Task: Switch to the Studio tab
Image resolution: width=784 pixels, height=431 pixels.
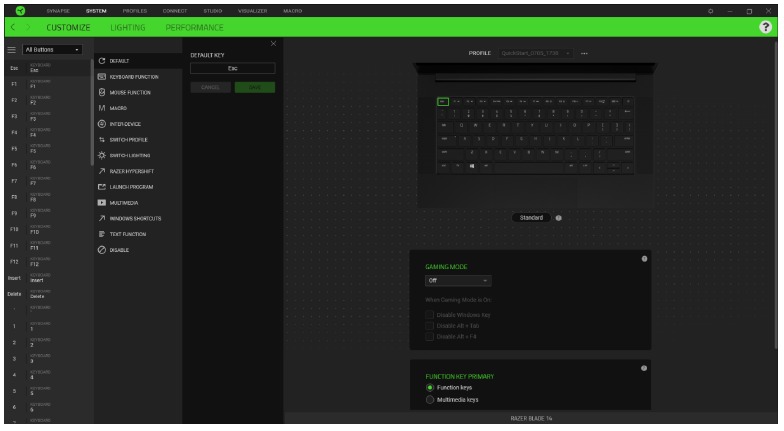Action: pyautogui.click(x=212, y=10)
